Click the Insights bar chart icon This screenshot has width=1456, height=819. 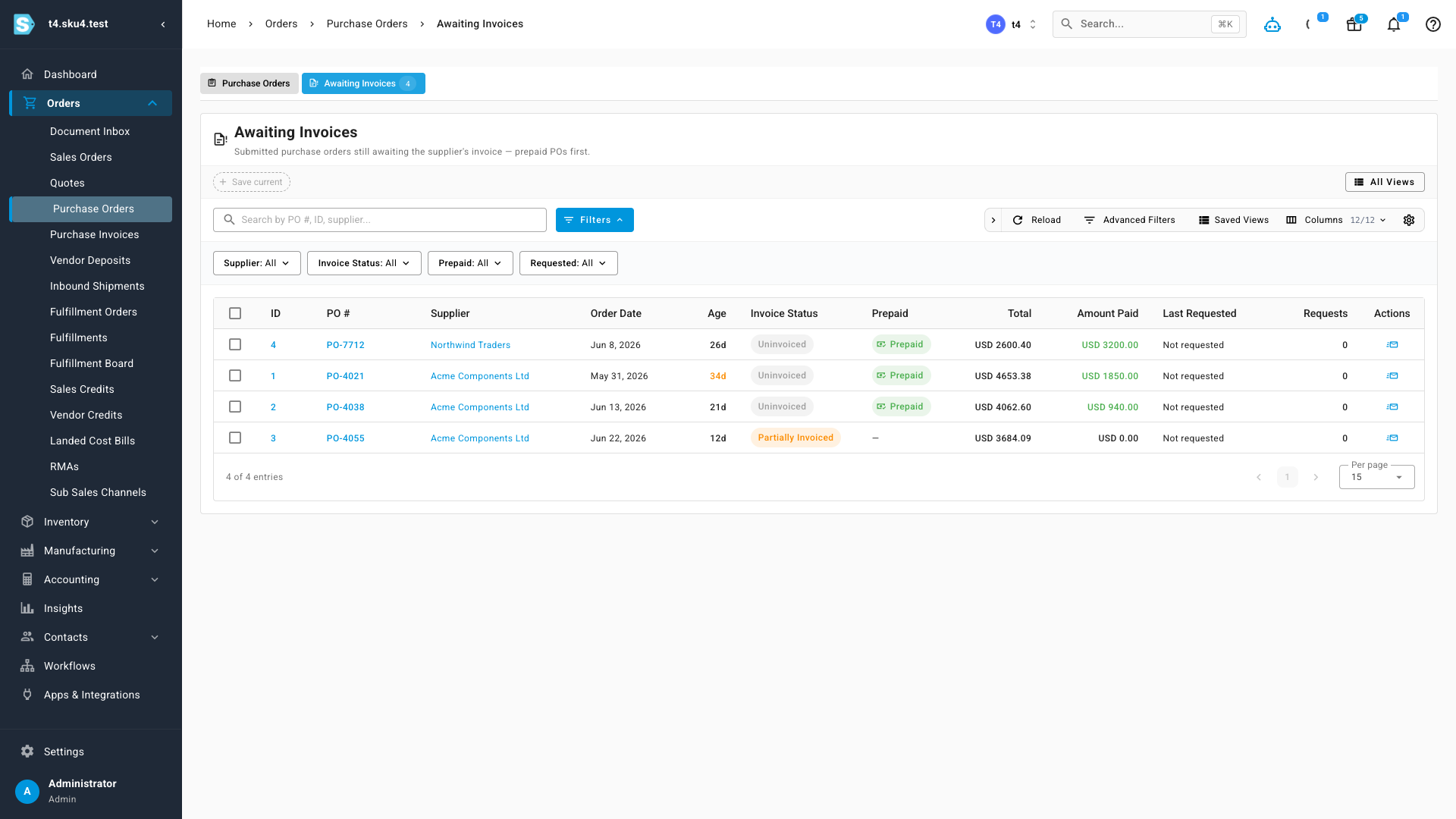click(x=27, y=608)
